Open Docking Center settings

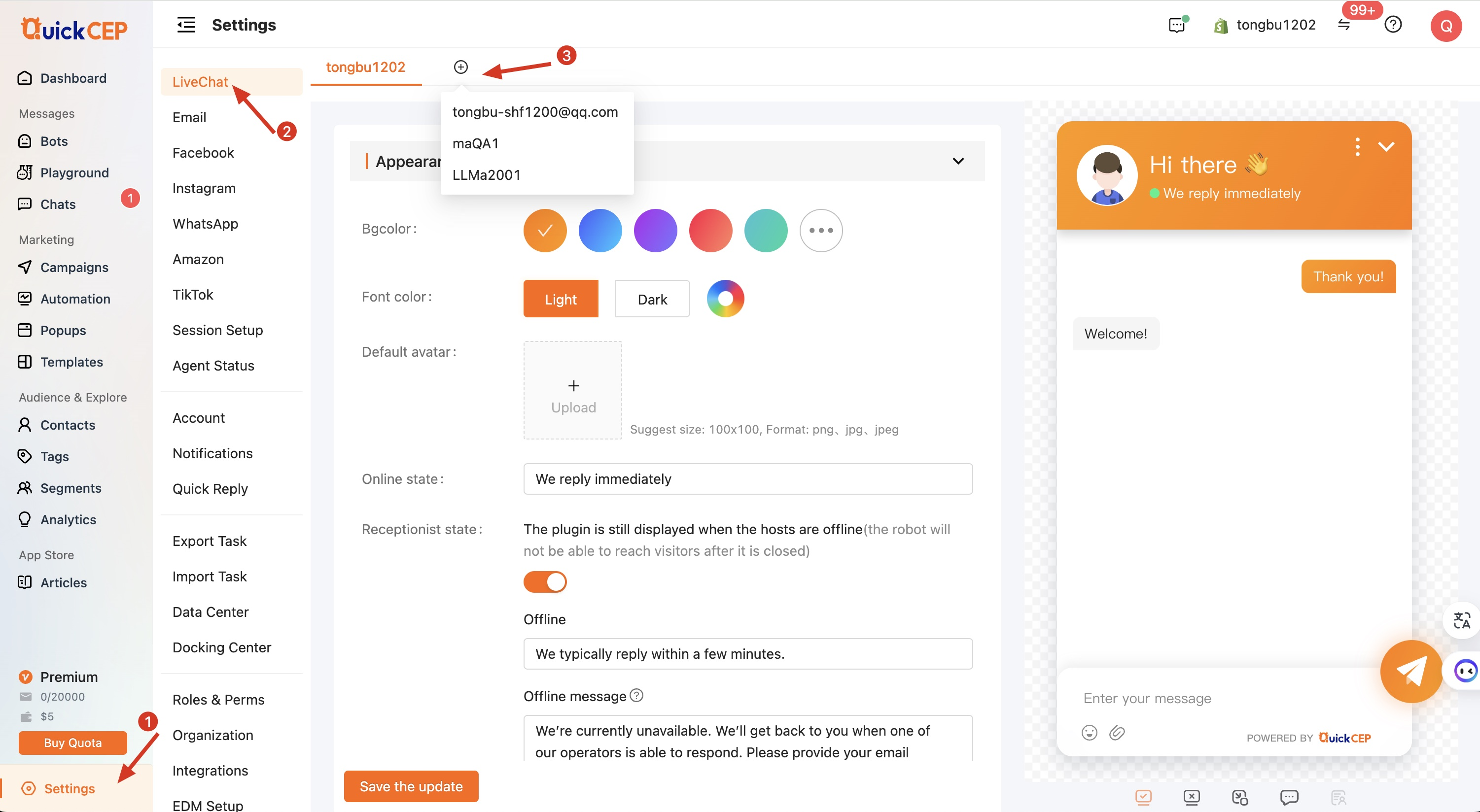pos(222,648)
